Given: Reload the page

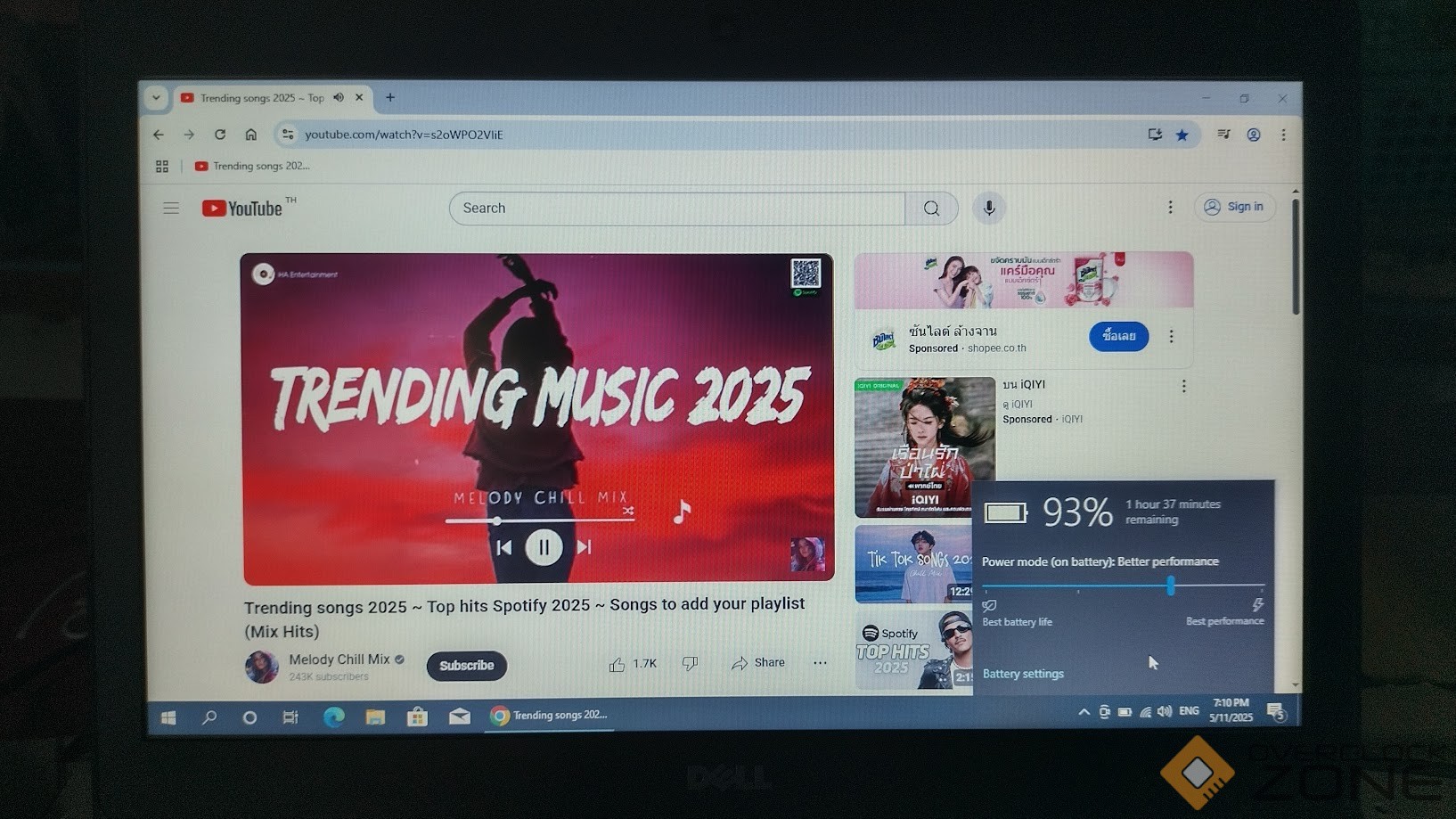Looking at the screenshot, I should (220, 135).
